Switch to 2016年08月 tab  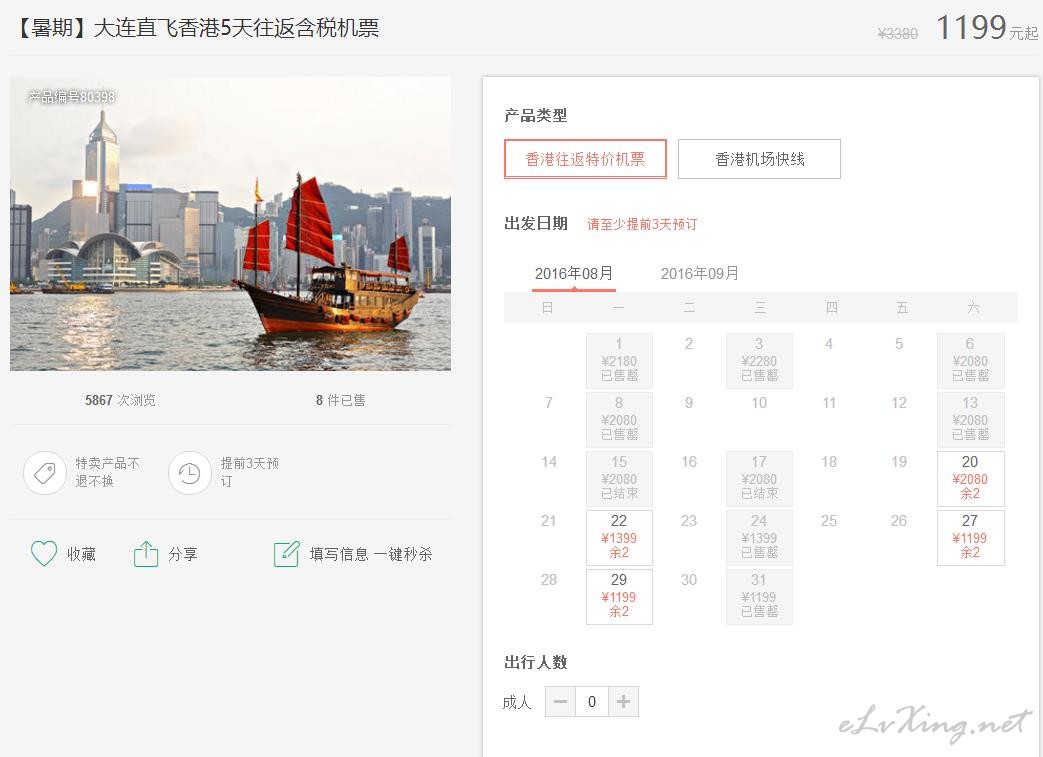point(574,273)
